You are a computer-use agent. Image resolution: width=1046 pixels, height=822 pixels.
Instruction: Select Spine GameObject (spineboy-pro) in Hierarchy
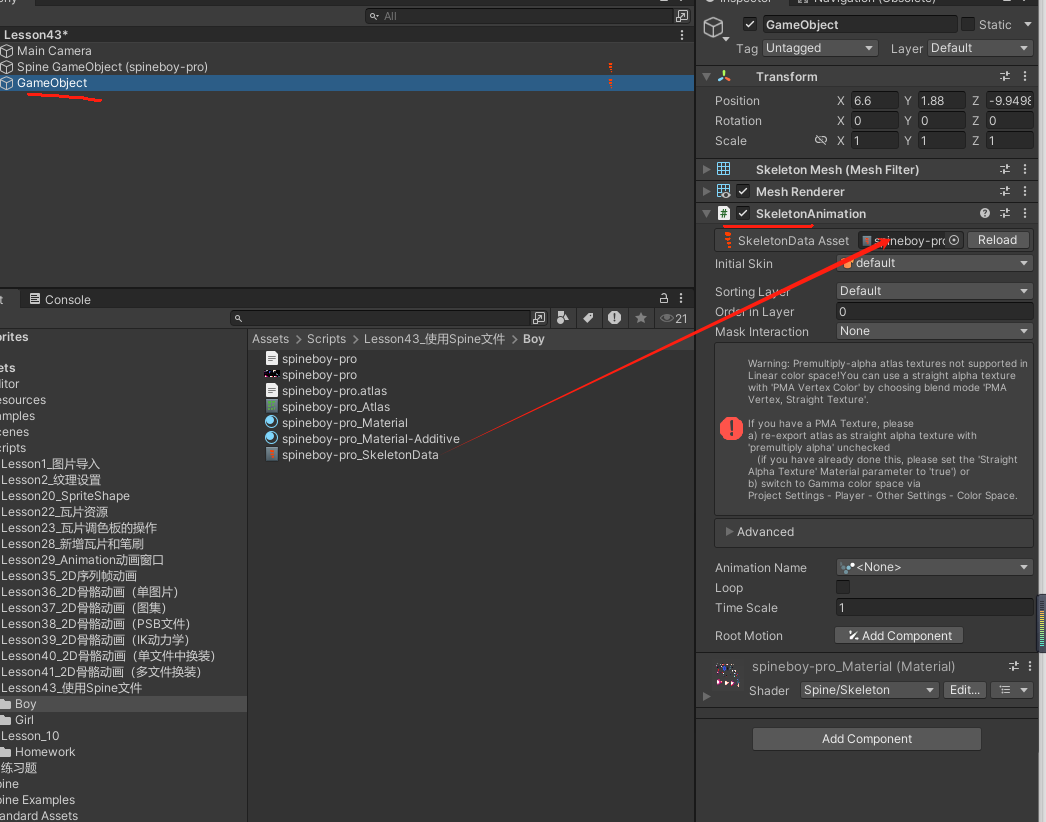[112, 67]
